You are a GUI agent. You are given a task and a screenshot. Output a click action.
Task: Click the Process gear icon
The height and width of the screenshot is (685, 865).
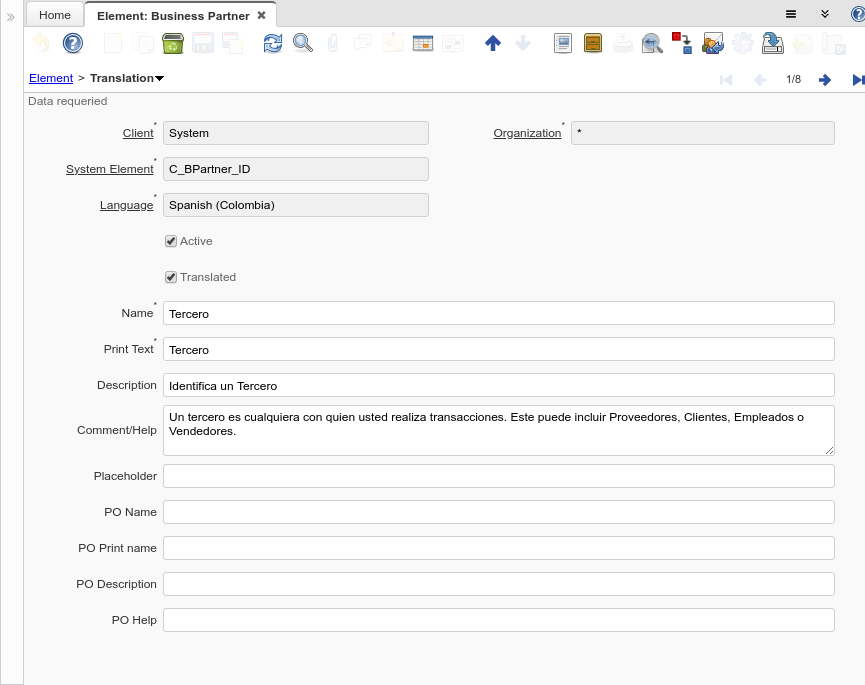743,43
